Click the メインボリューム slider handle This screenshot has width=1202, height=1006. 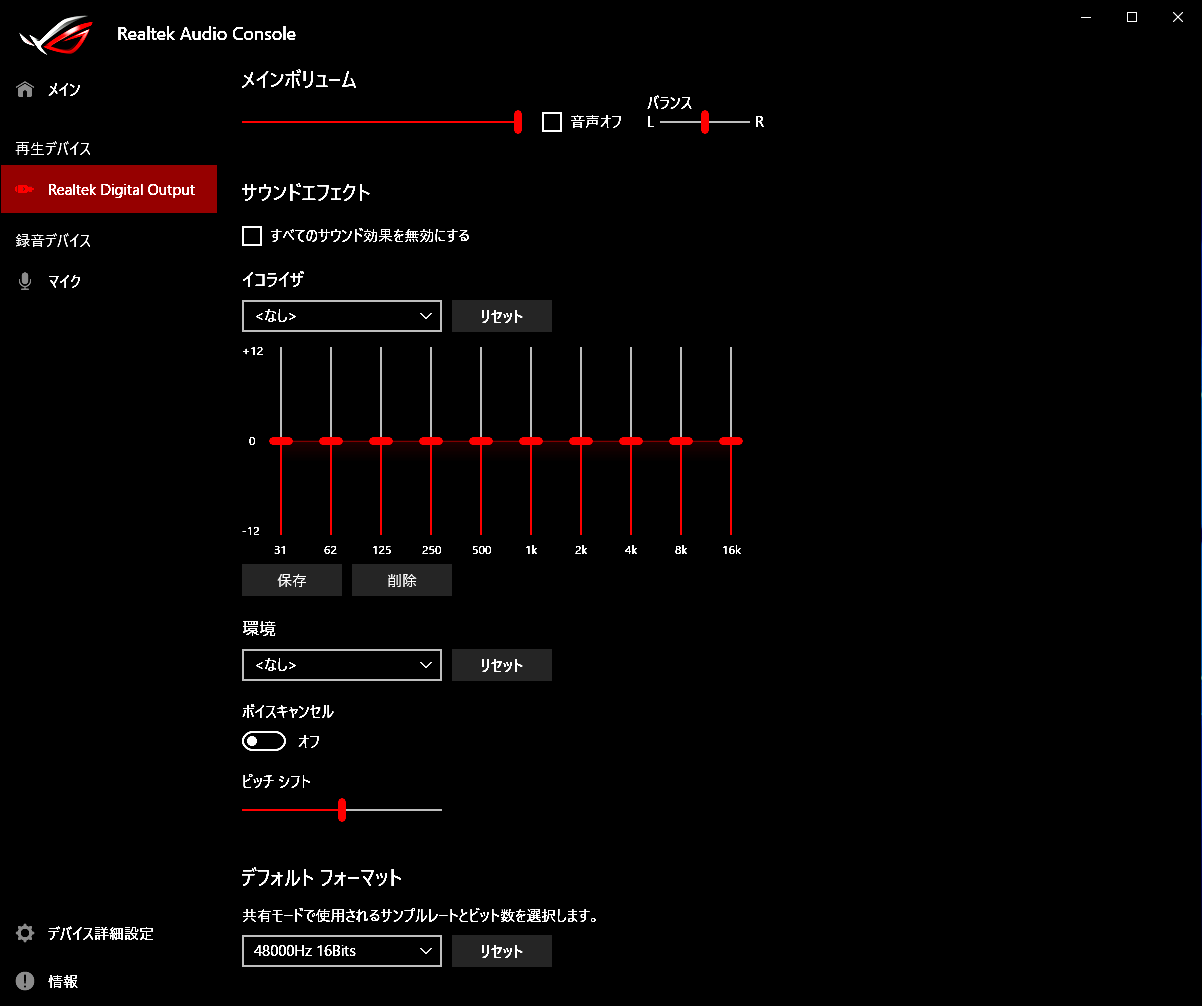tap(518, 122)
